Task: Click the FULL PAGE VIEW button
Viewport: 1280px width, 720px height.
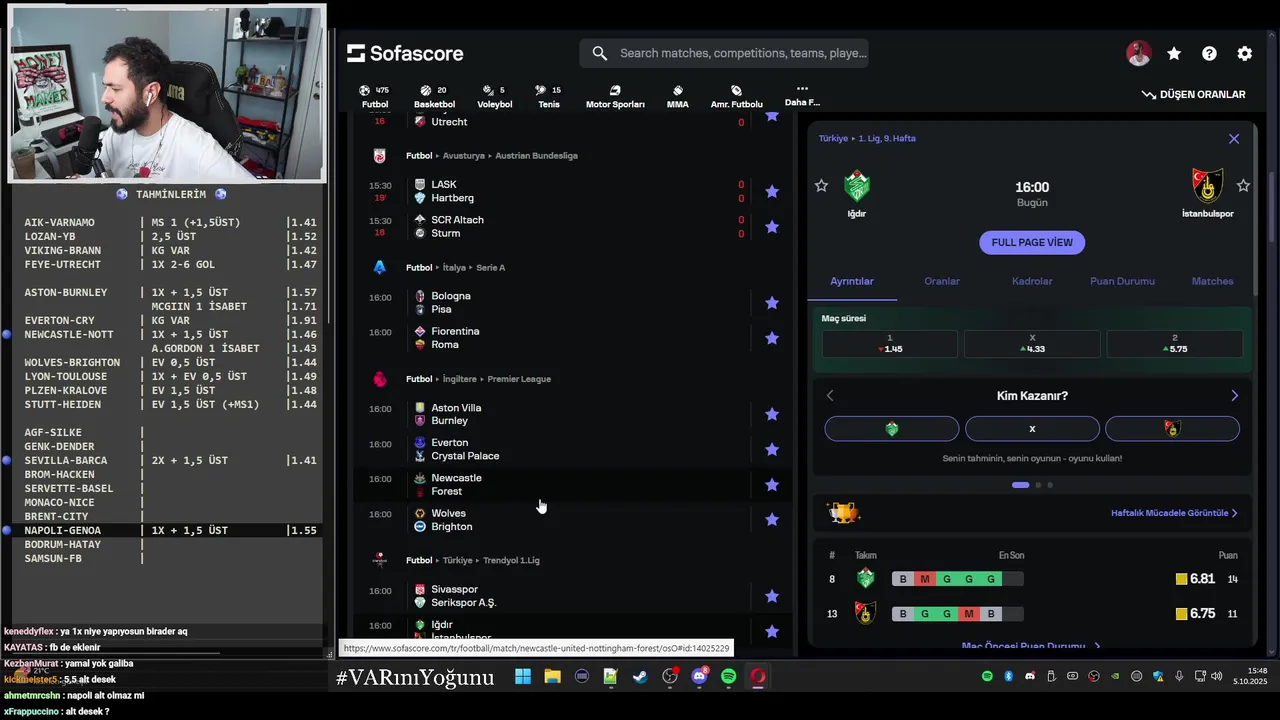Action: coord(1032,242)
